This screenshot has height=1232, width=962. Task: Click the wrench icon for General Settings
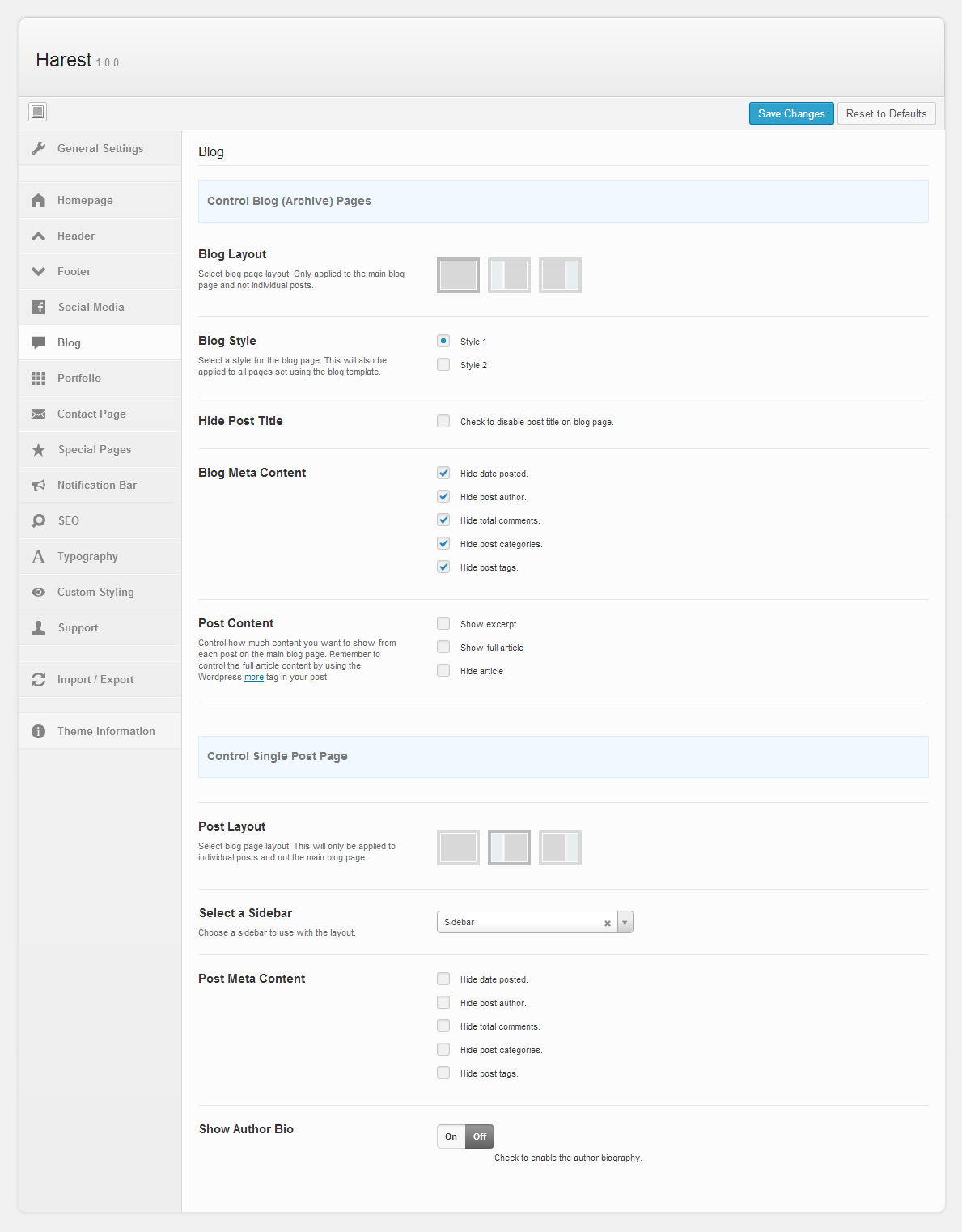(38, 148)
